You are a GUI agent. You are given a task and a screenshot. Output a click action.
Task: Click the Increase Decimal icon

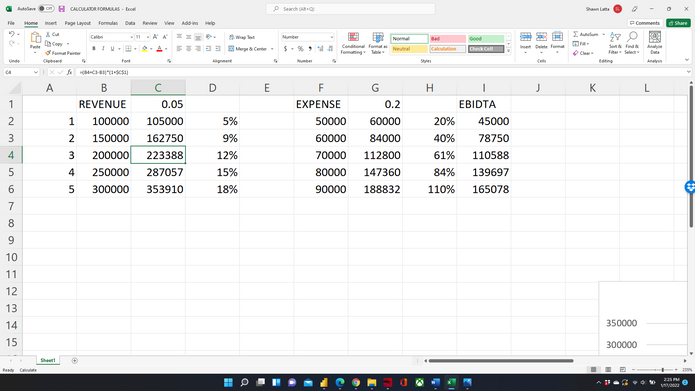point(320,49)
